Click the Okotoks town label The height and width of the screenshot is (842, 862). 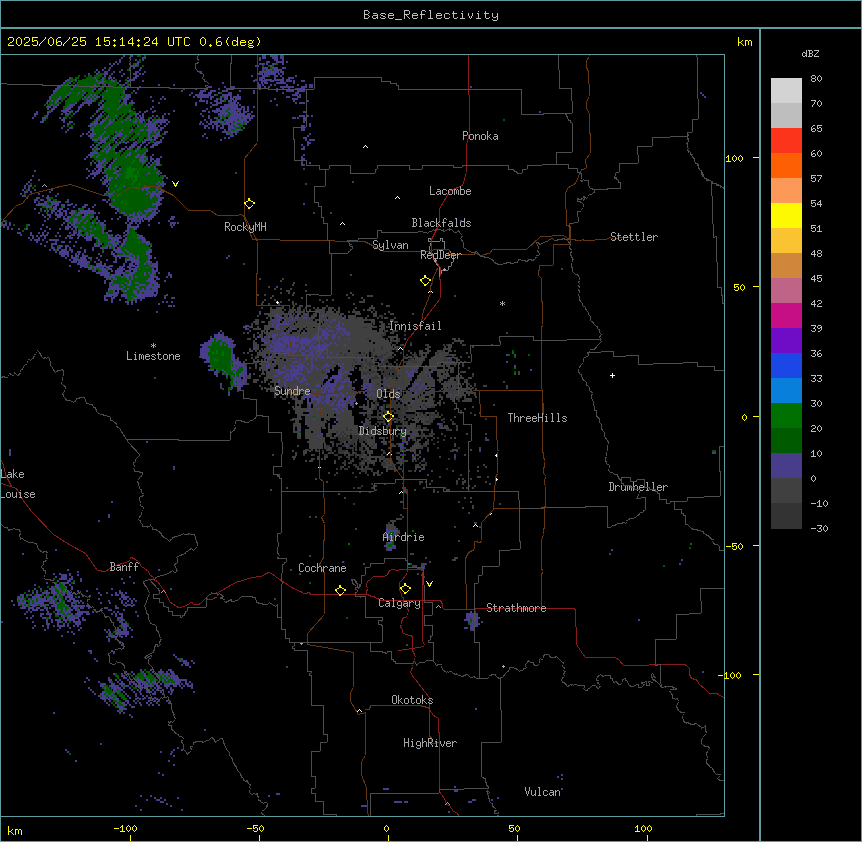point(412,700)
